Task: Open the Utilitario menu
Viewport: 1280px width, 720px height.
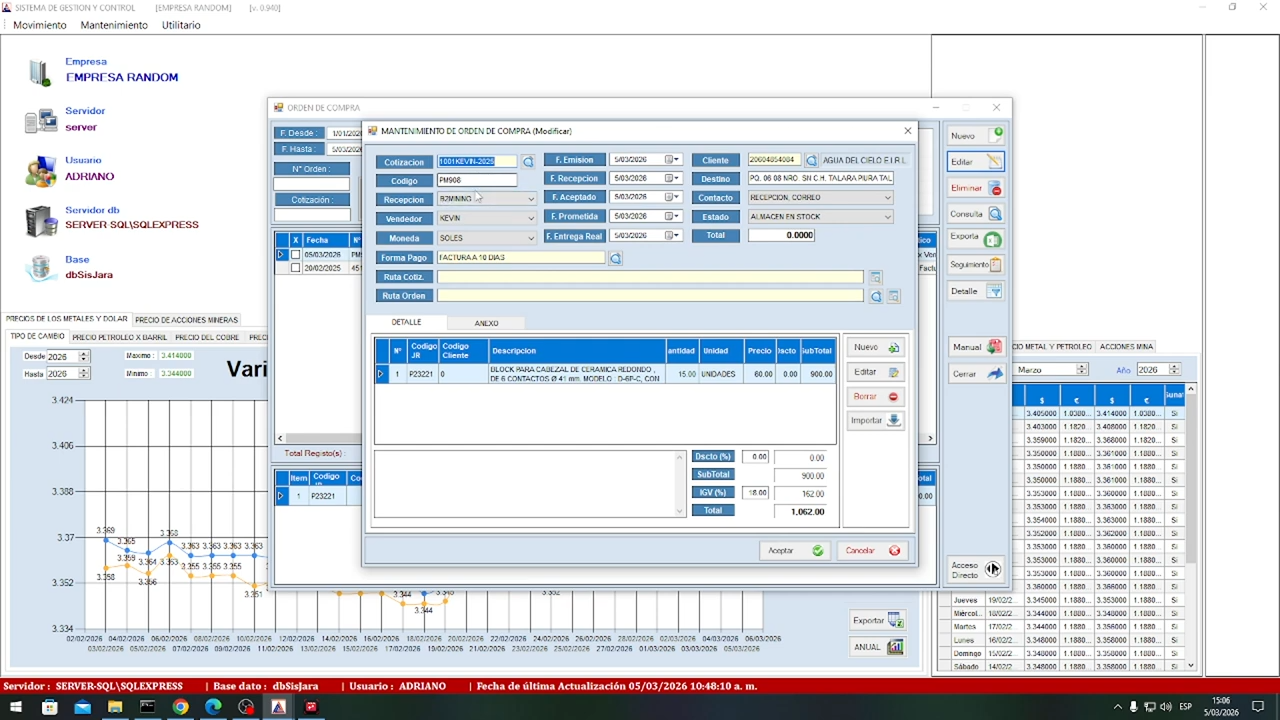Action: tap(181, 25)
